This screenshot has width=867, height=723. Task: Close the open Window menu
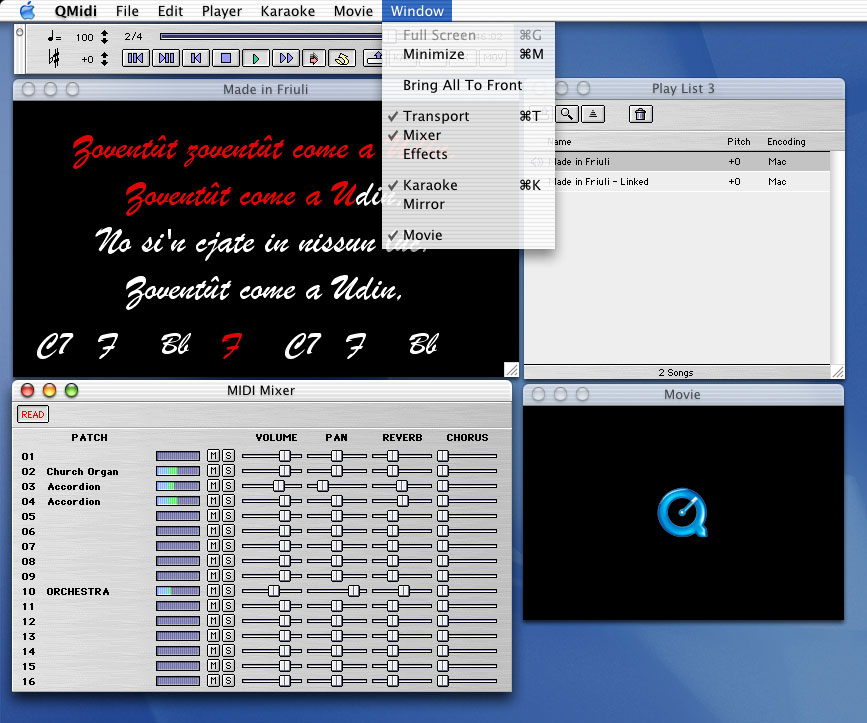pyautogui.click(x=417, y=11)
